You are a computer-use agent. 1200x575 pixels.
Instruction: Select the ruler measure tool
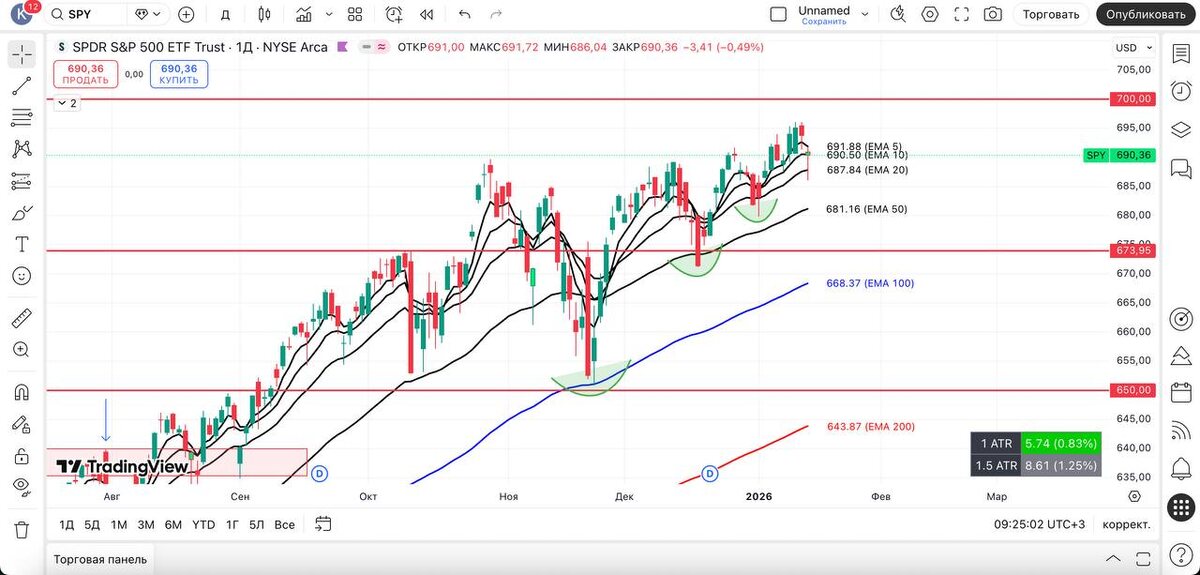(x=22, y=318)
